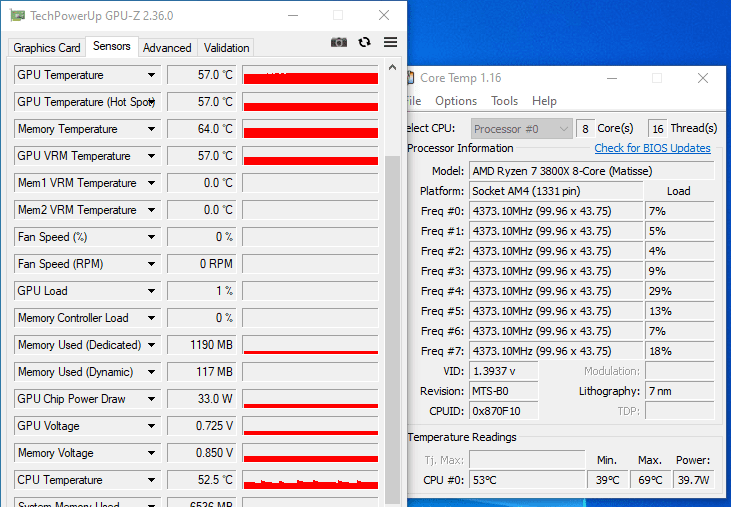Open Memory Controller Load dropdown
This screenshot has width=731, height=507.
click(x=152, y=318)
